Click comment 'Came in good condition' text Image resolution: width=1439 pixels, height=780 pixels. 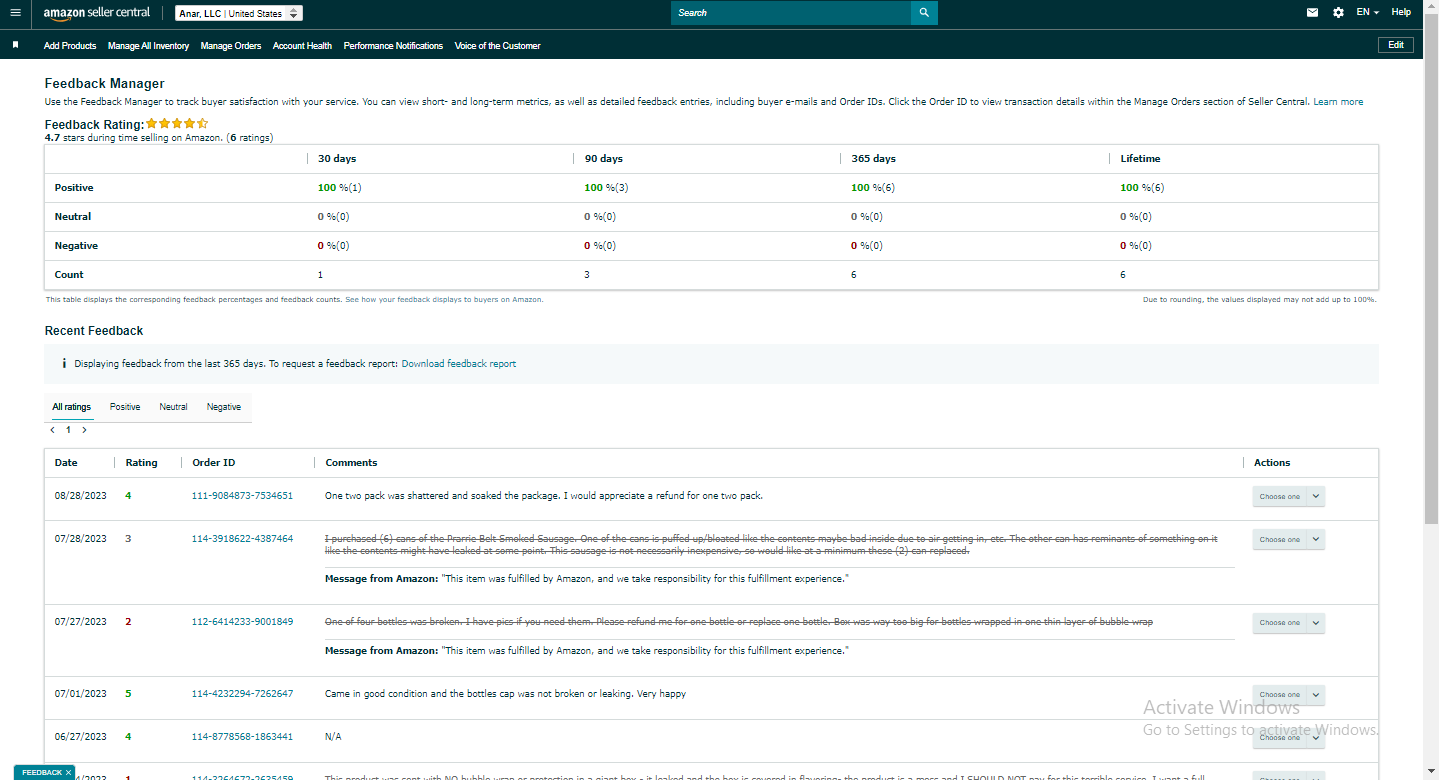click(505, 694)
